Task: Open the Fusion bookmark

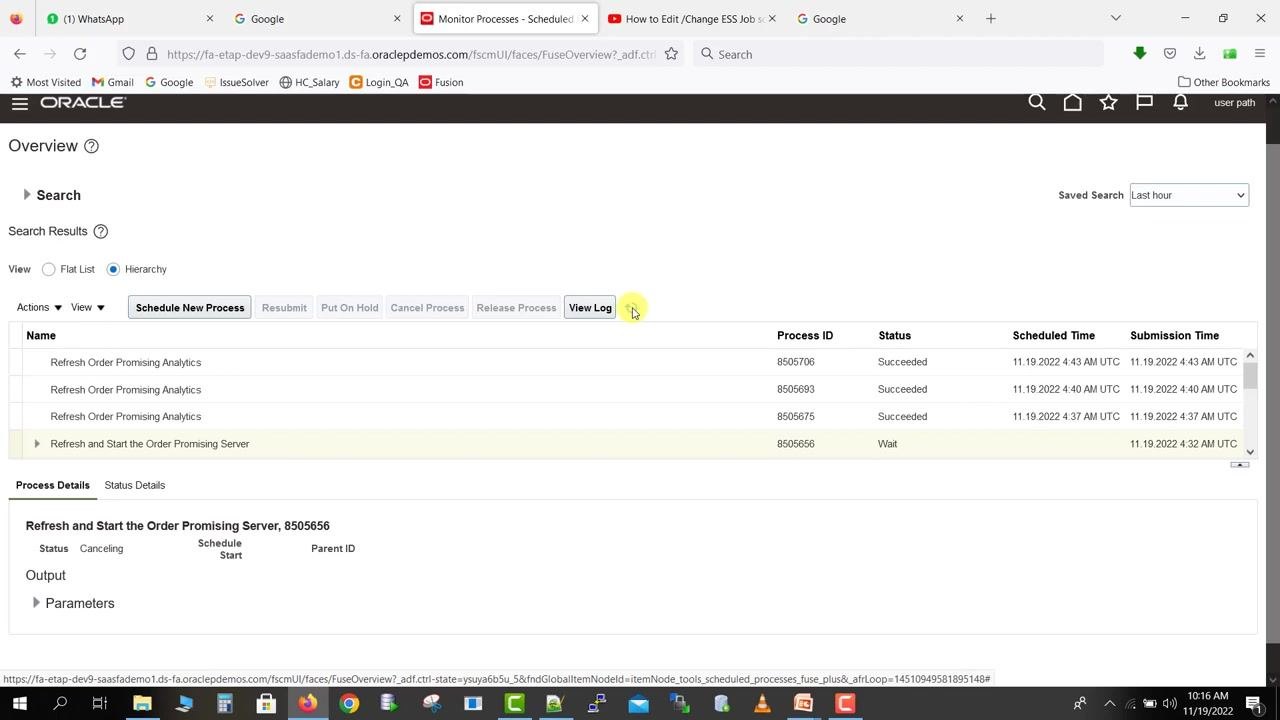Action: coord(441,82)
